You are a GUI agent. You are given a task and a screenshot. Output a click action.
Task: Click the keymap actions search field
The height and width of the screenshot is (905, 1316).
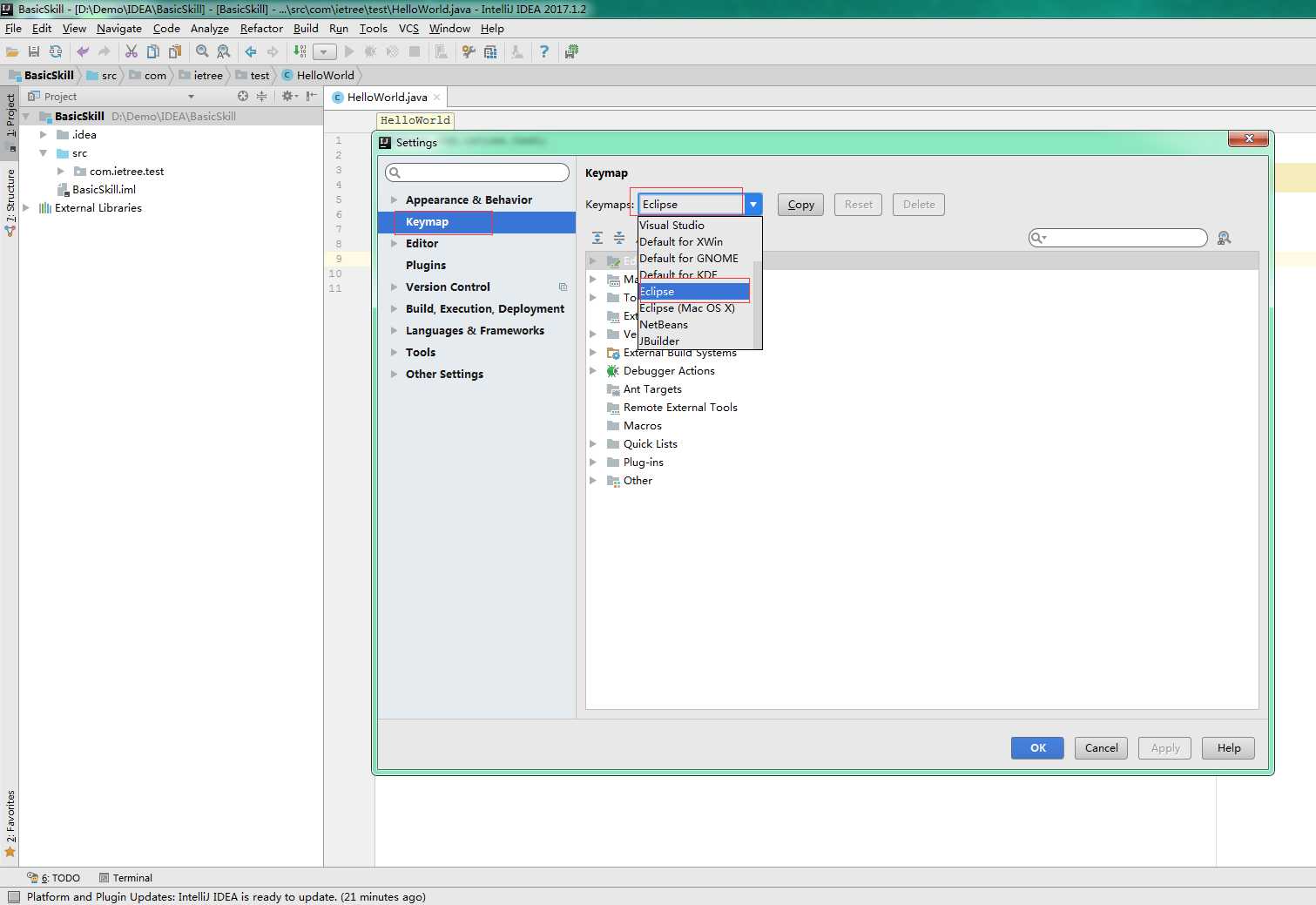point(1118,238)
